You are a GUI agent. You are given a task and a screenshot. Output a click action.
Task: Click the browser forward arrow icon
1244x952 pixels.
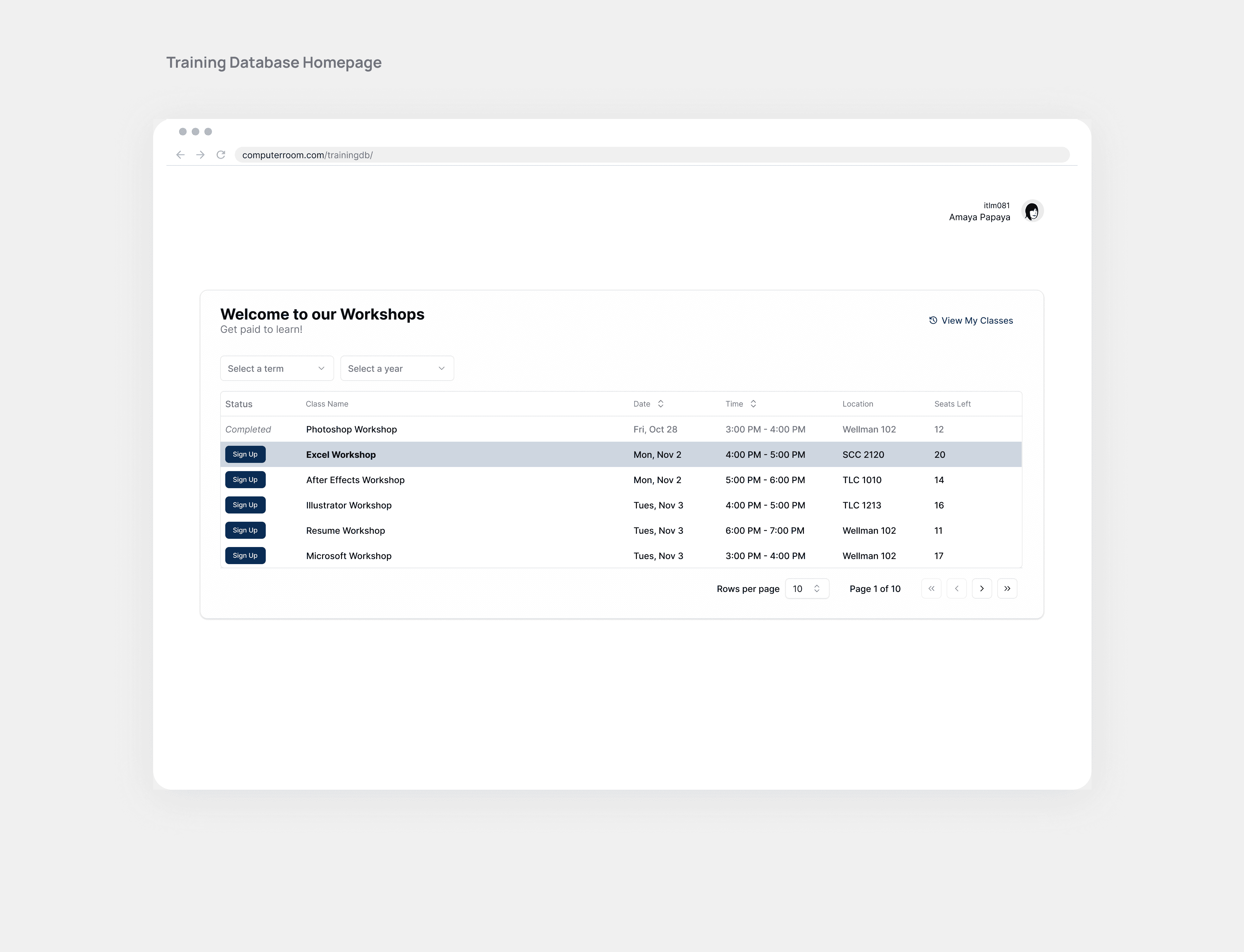click(x=200, y=155)
